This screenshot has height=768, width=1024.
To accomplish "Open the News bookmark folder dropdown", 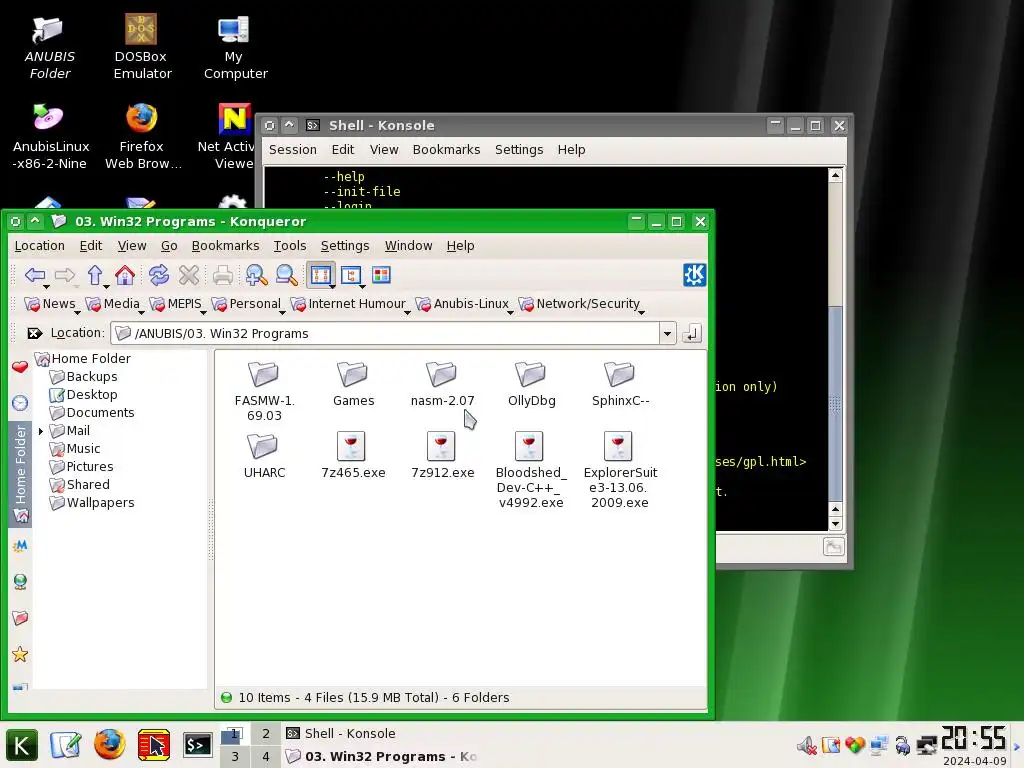I will 50,304.
